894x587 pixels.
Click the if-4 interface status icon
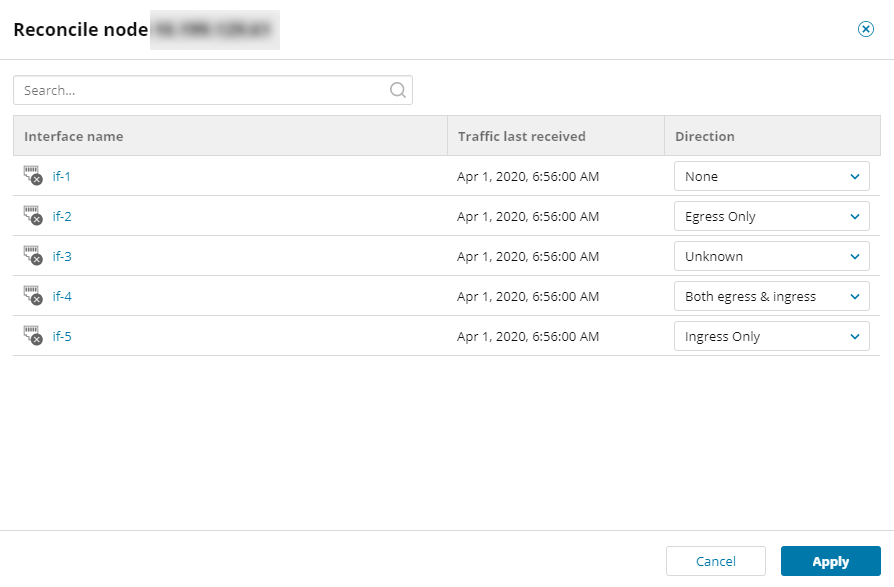point(33,297)
